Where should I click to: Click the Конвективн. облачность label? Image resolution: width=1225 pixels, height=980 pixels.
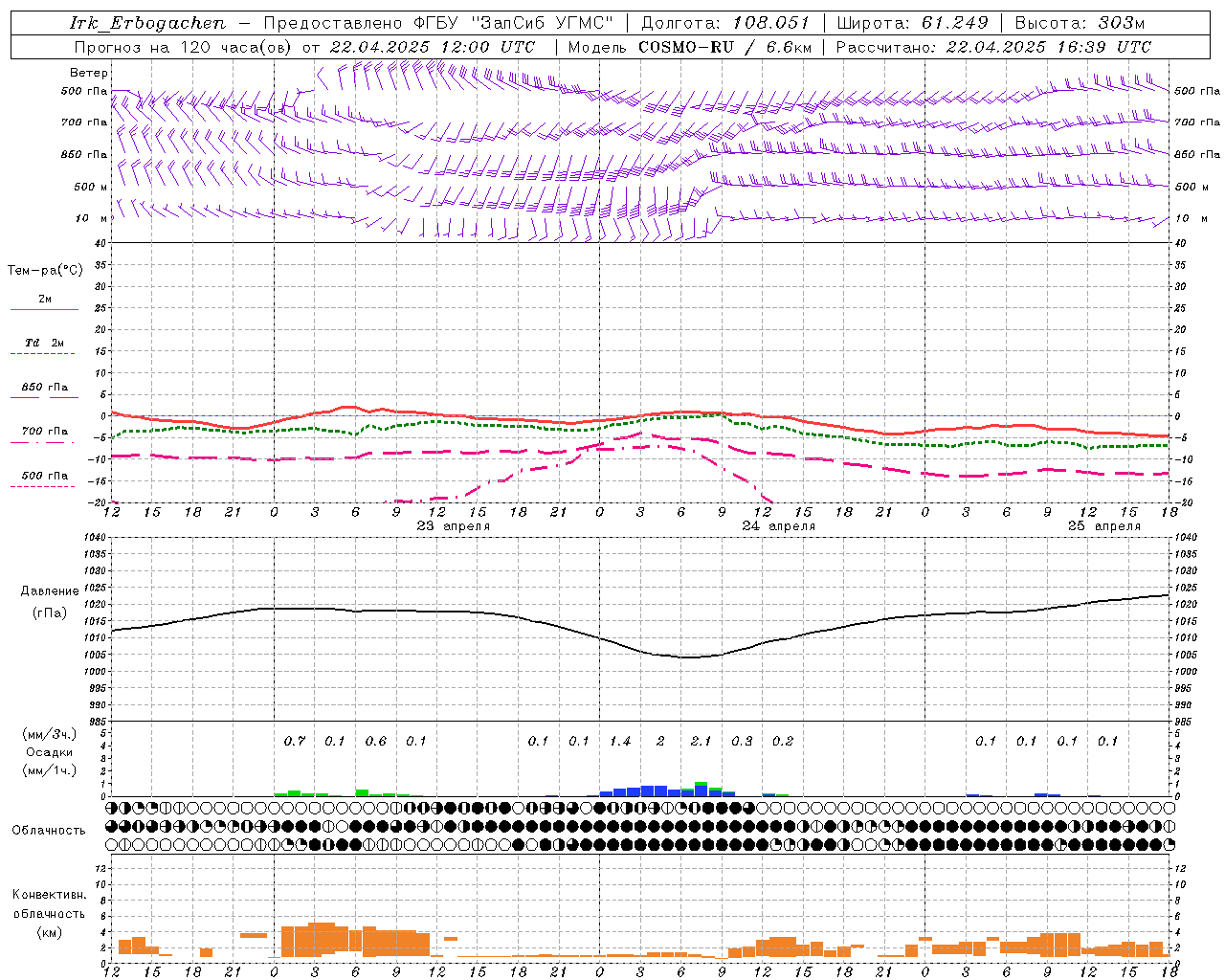[49, 904]
